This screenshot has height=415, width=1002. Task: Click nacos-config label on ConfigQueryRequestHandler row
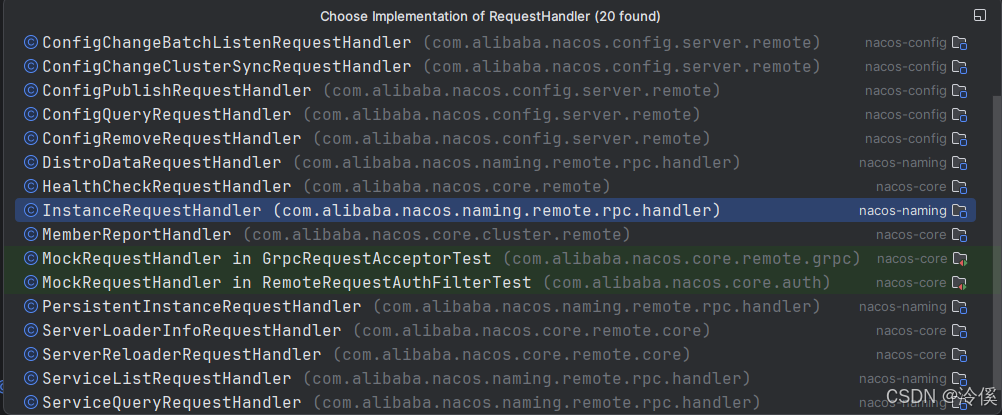(x=906, y=114)
